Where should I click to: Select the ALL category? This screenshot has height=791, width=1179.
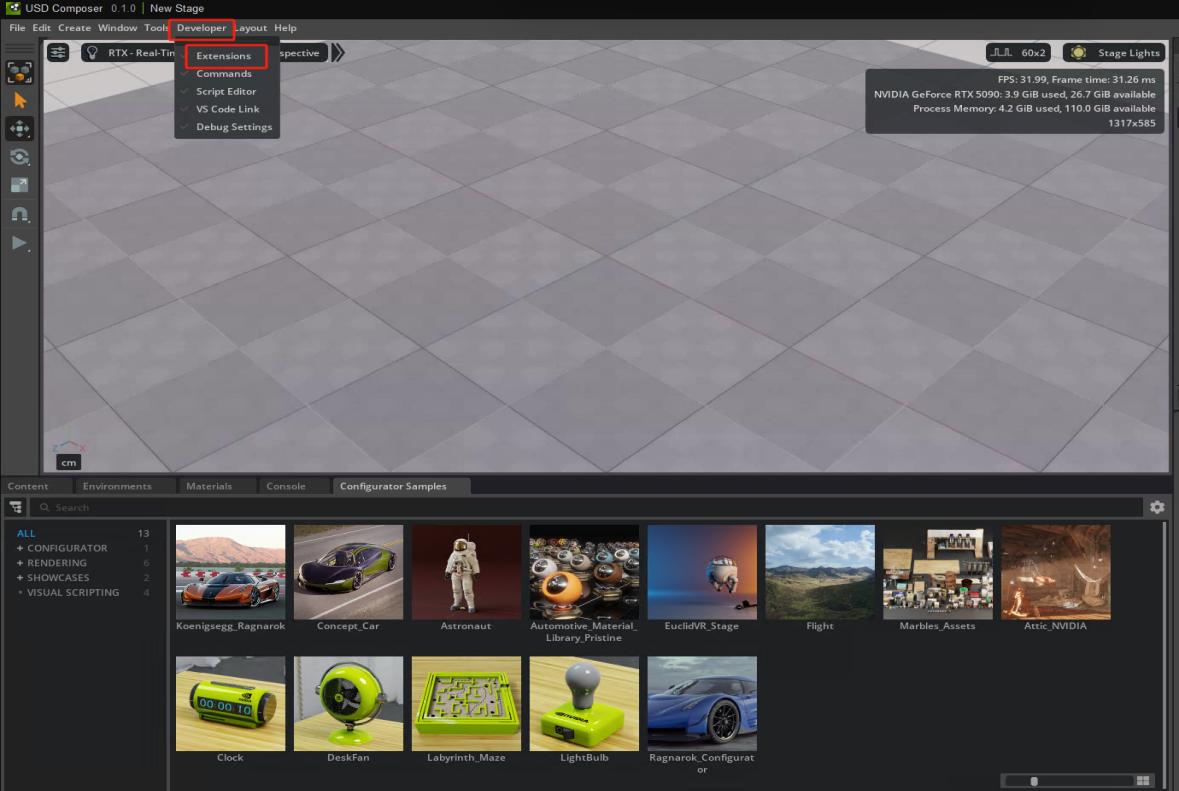[x=26, y=533]
